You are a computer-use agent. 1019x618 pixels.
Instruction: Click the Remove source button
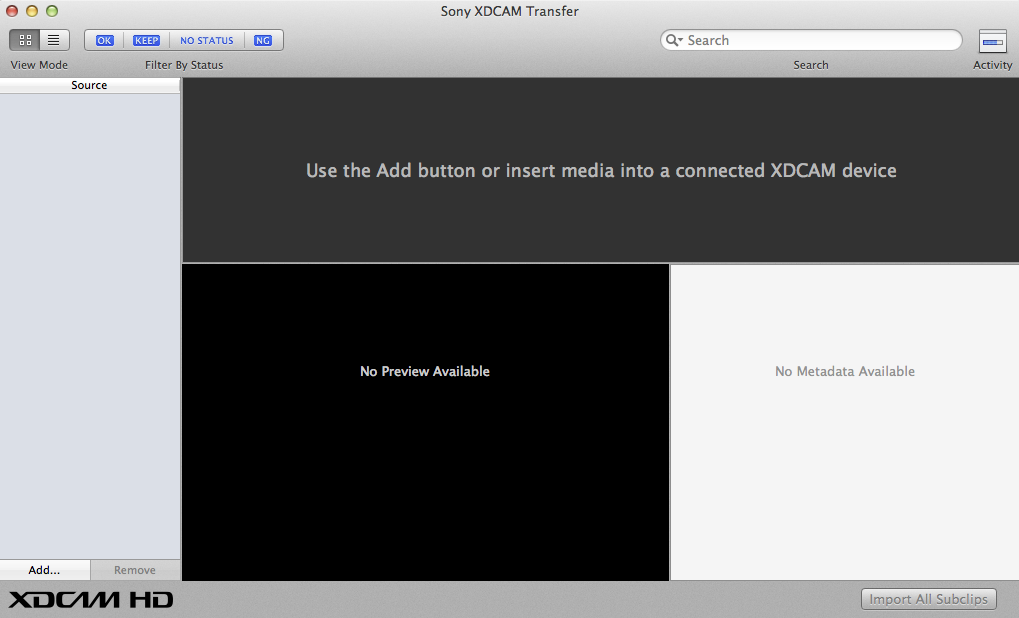click(135, 570)
